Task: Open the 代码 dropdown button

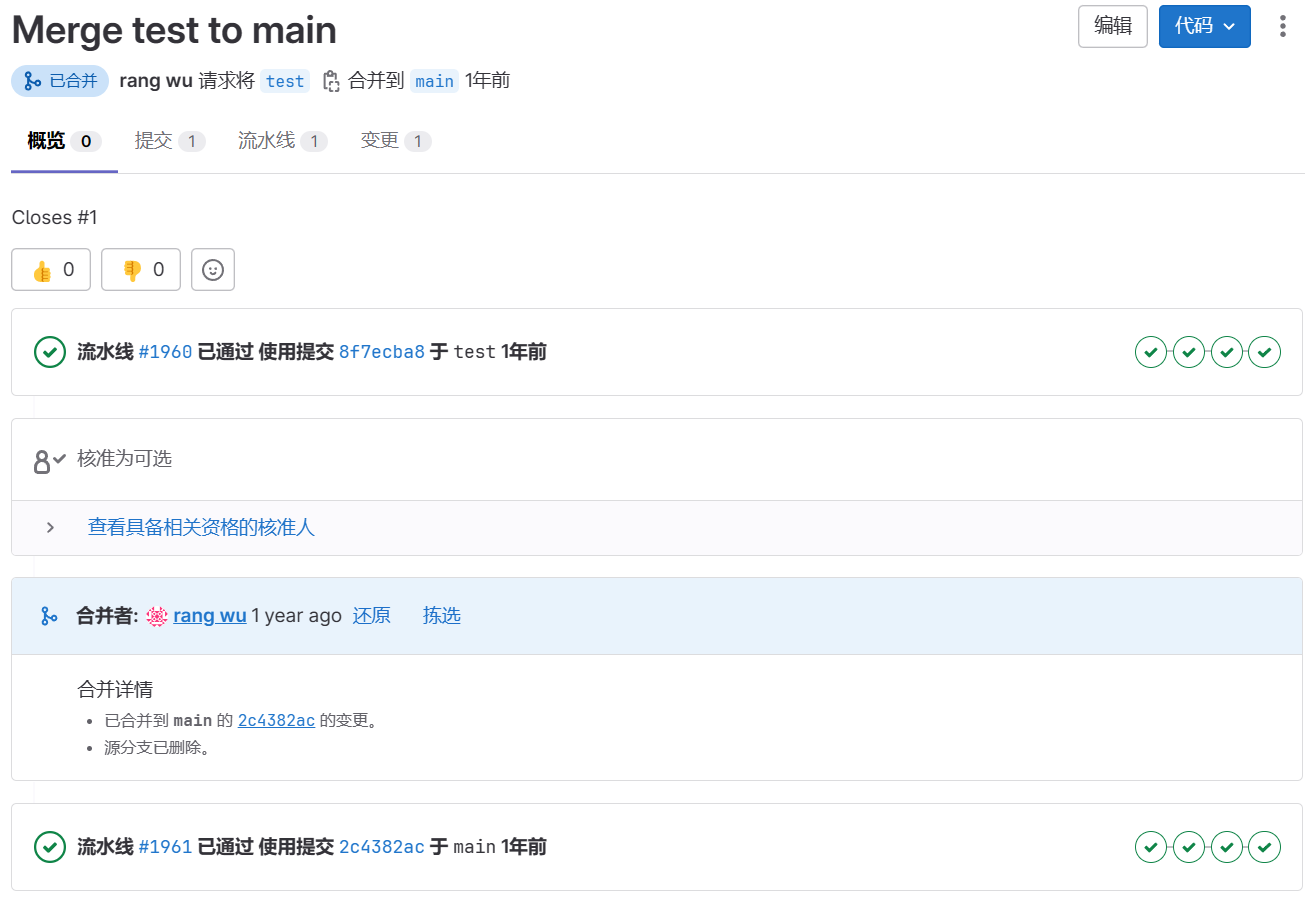Action: pyautogui.click(x=1204, y=27)
